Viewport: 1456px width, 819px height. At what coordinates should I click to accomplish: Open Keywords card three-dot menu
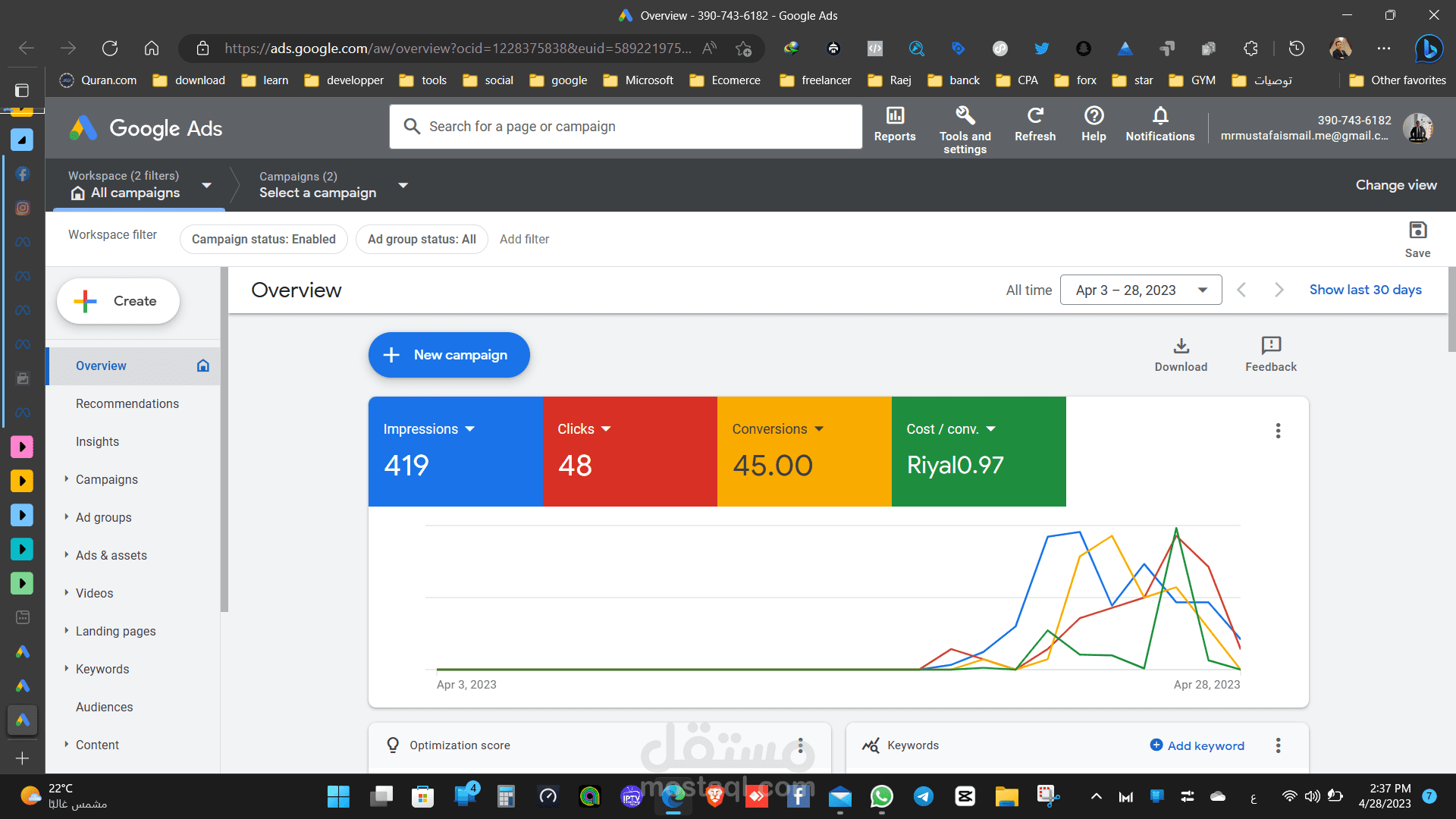(x=1278, y=745)
